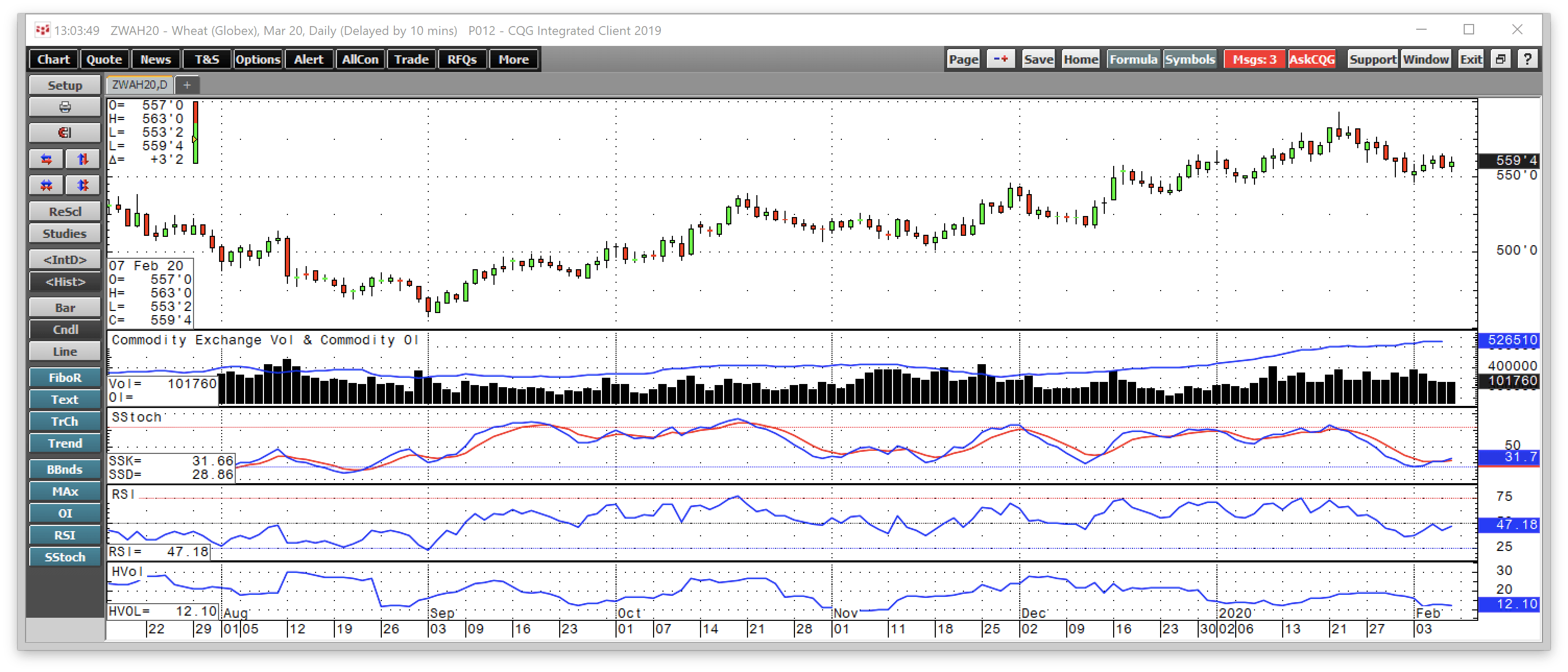
Task: Open the chart Setup button
Action: [65, 85]
